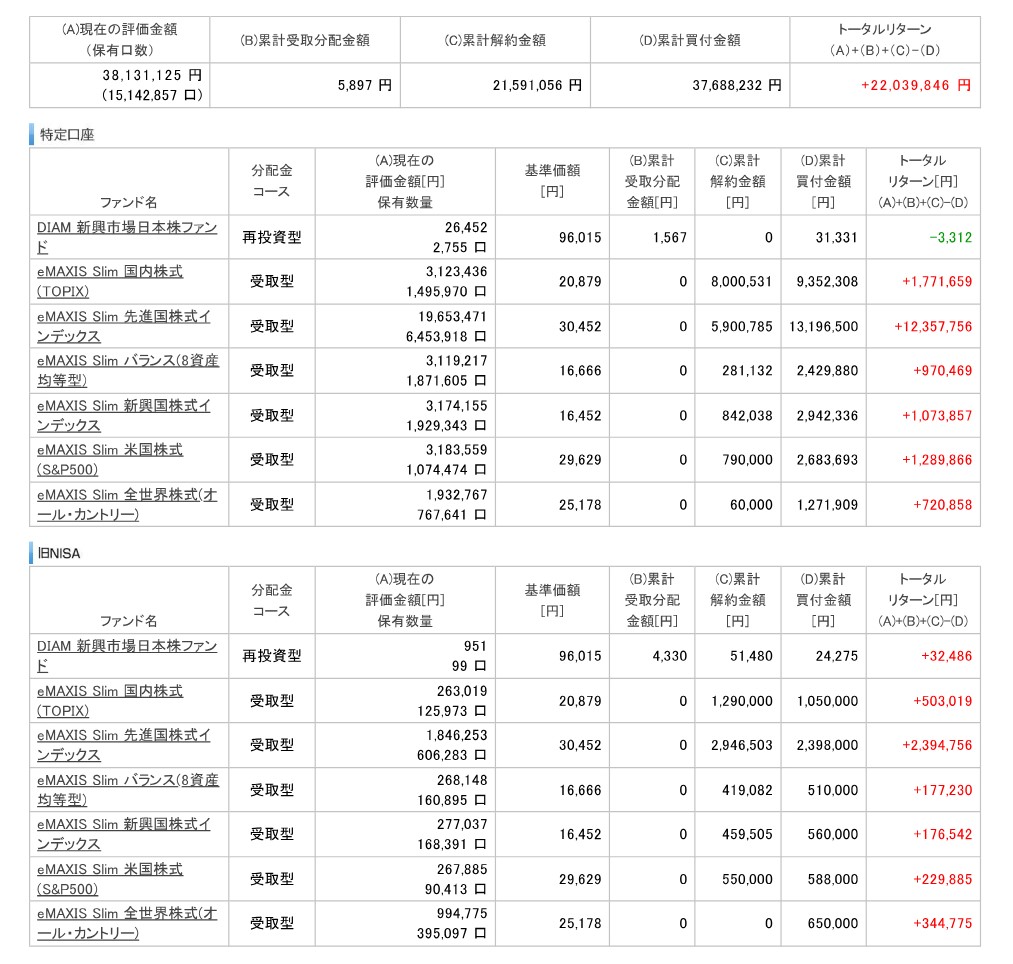The width and height of the screenshot is (1013, 964).
Task: Select redemption amount 51,480 in 旧NISA
Action: (751, 656)
